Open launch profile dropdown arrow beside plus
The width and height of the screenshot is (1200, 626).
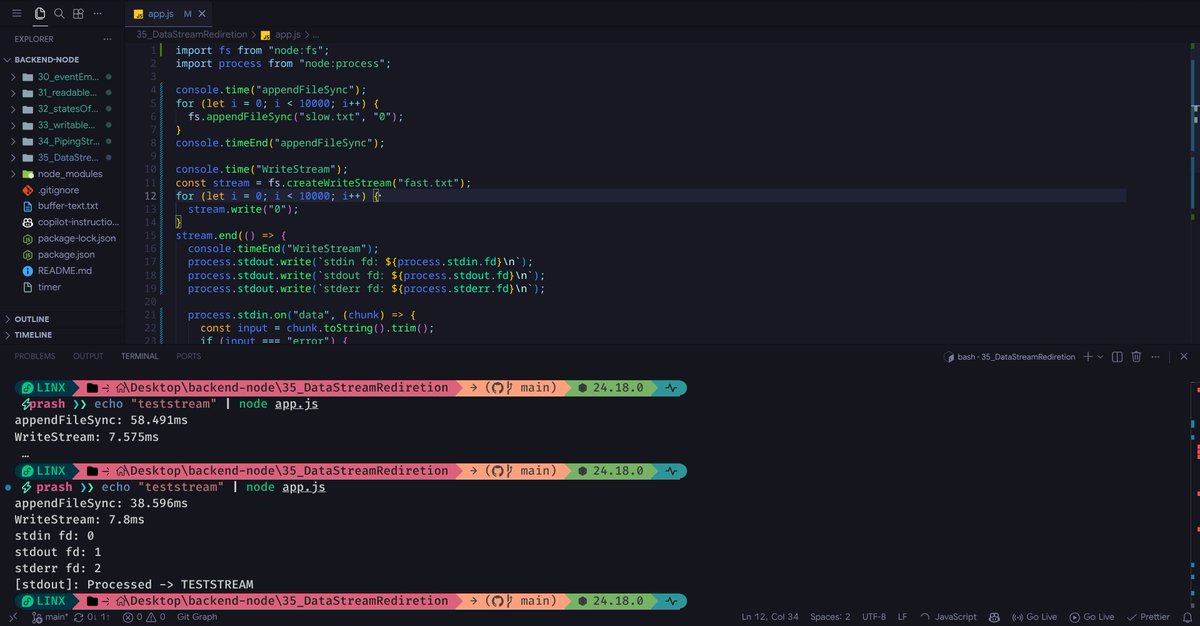pos(1100,357)
